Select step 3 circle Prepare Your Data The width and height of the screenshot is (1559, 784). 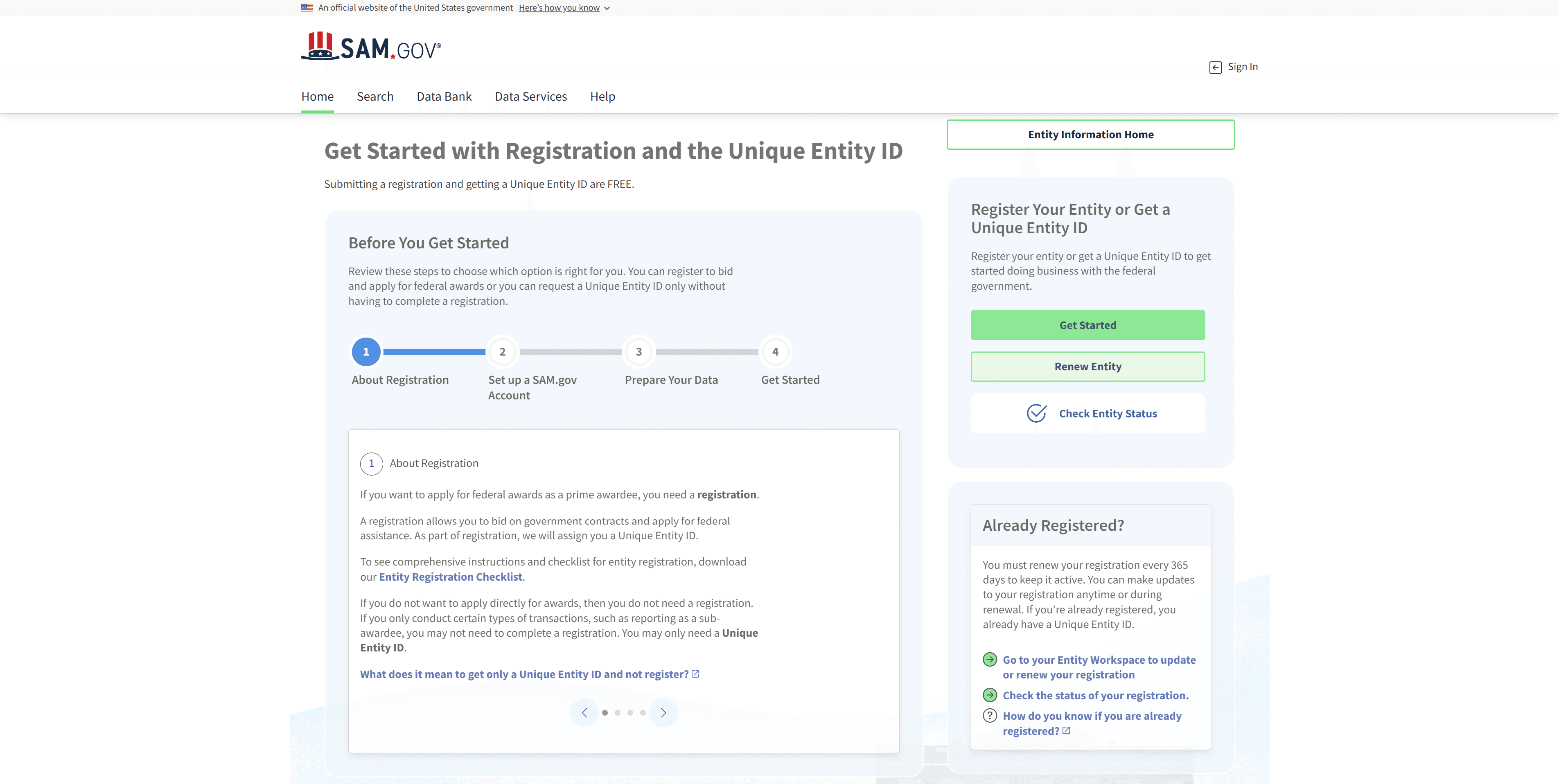638,351
